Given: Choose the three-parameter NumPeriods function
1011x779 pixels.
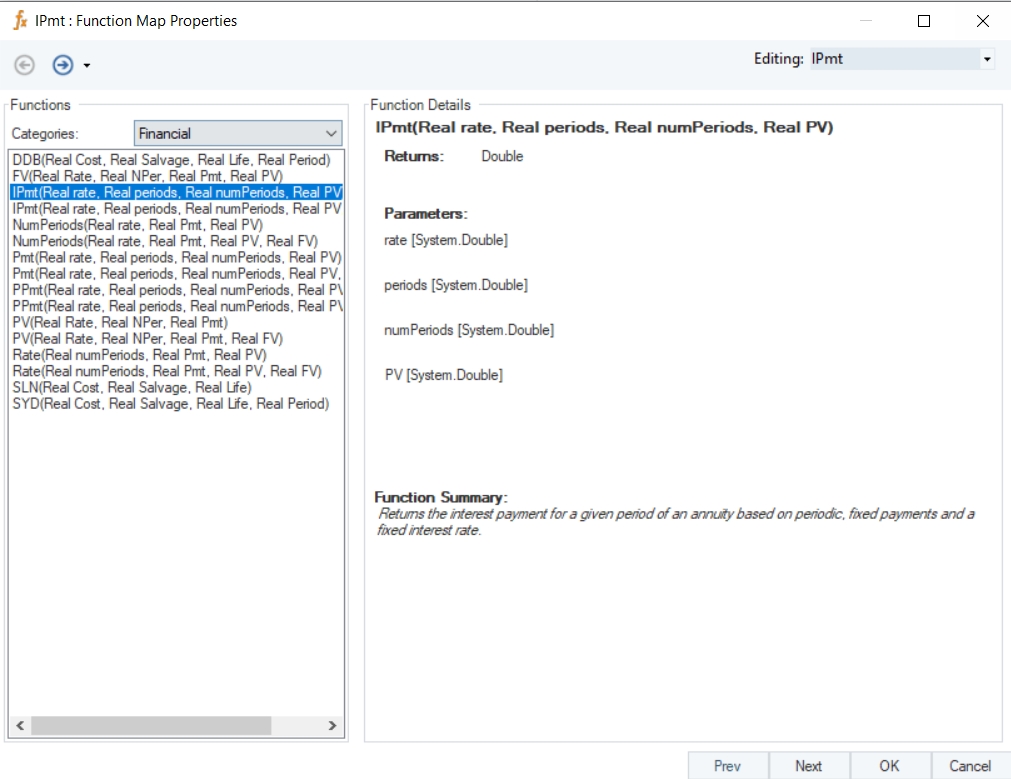Looking at the screenshot, I should click(137, 225).
